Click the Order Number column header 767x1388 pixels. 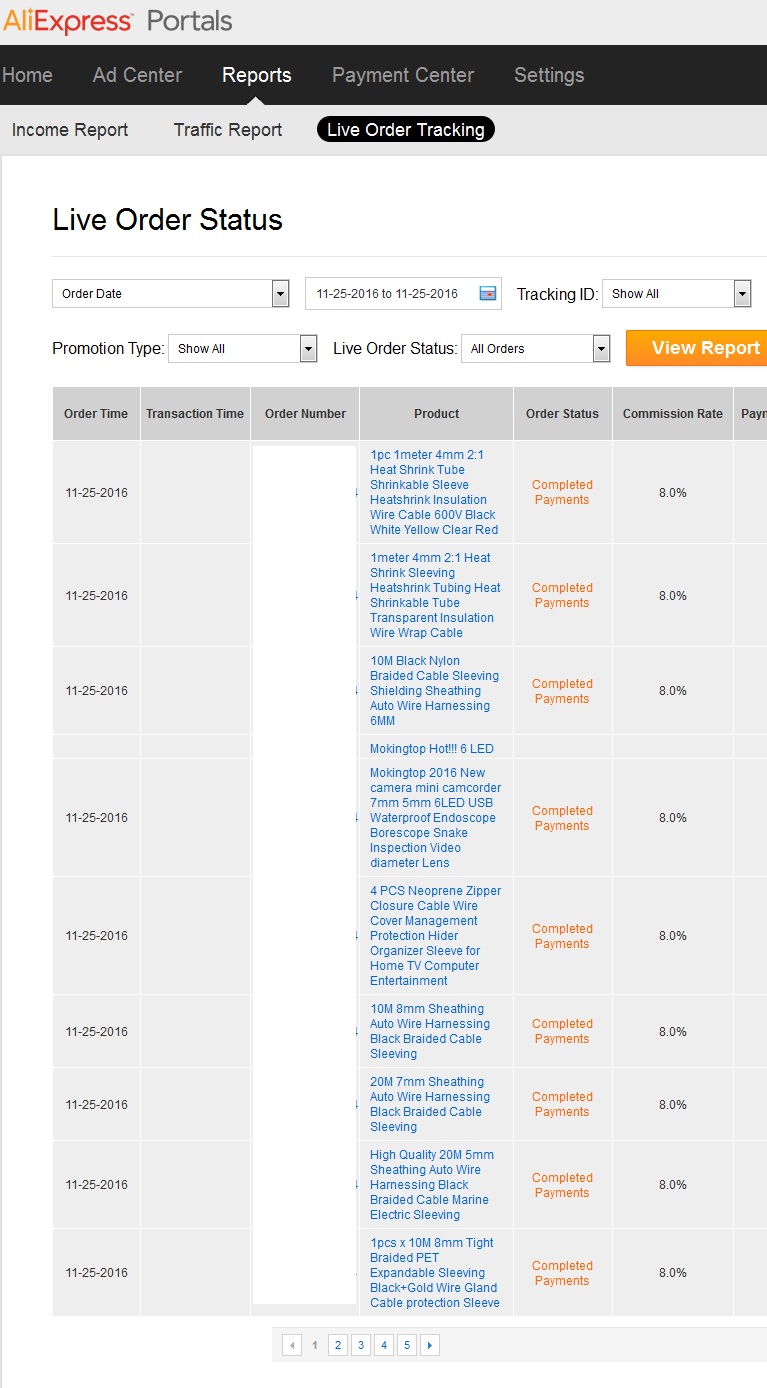305,414
